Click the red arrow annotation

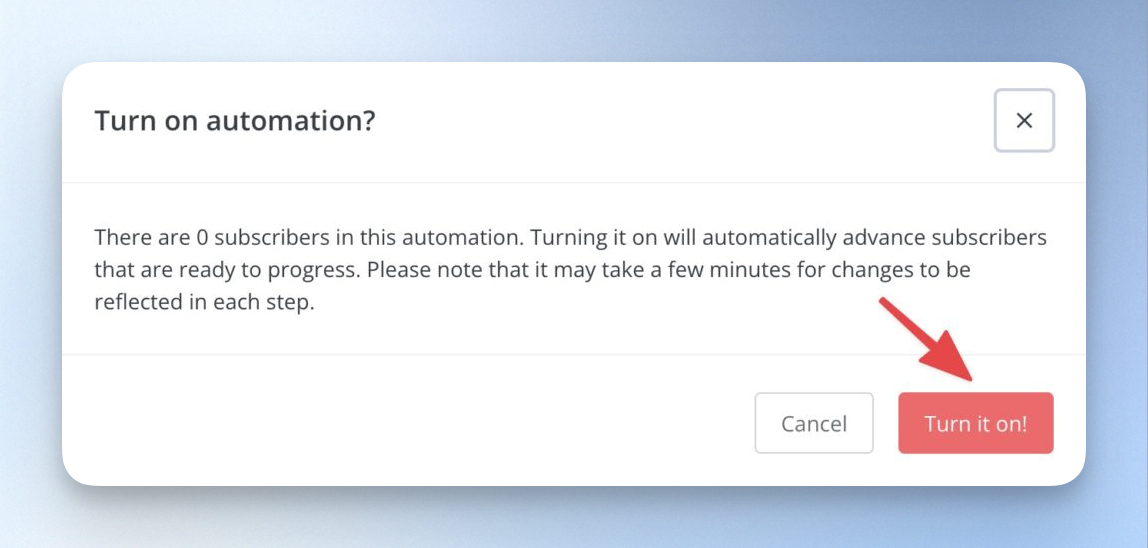927,340
